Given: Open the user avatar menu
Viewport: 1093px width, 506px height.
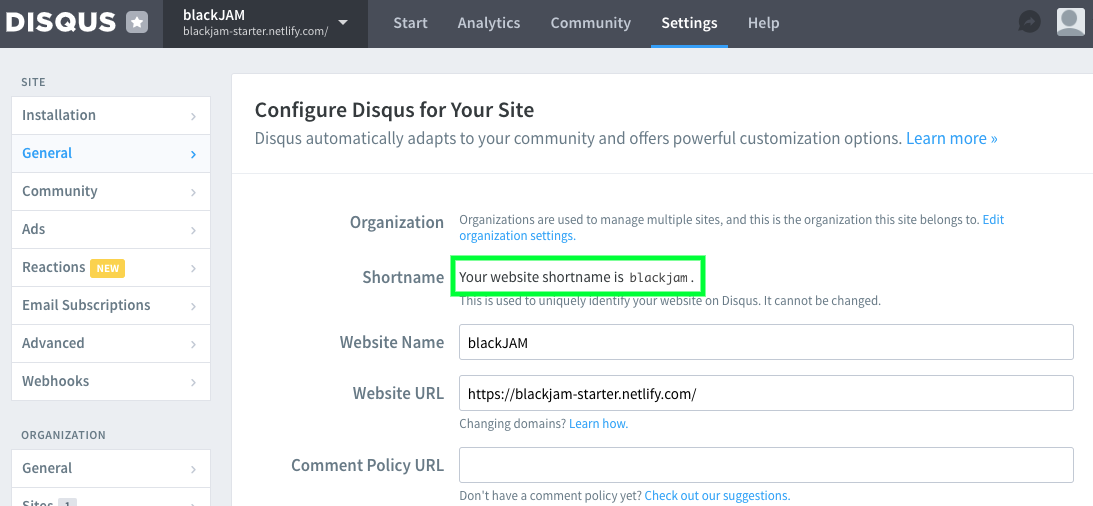Looking at the screenshot, I should tap(1070, 22).
